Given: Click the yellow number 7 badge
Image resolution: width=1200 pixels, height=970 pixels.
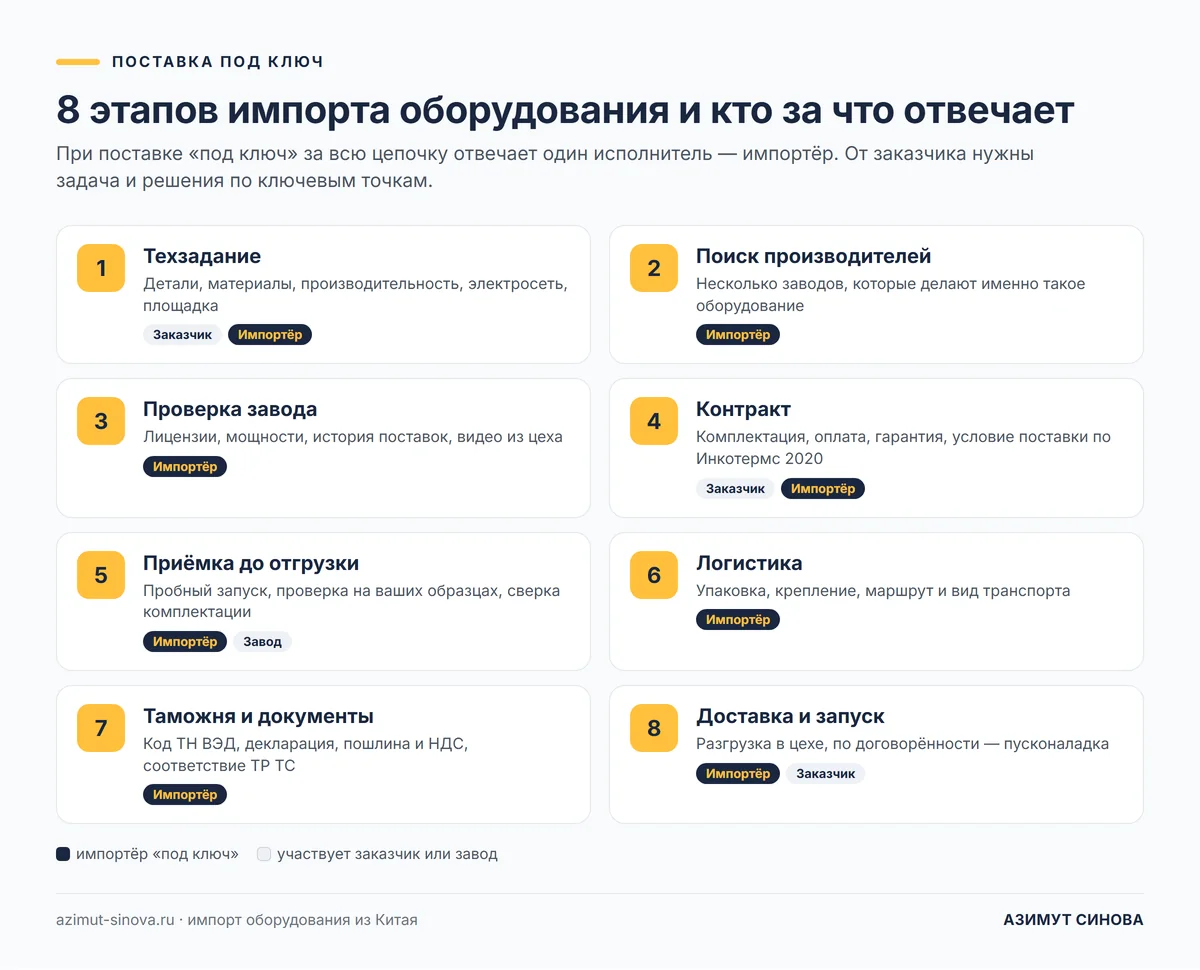Looking at the screenshot, I should (x=101, y=728).
